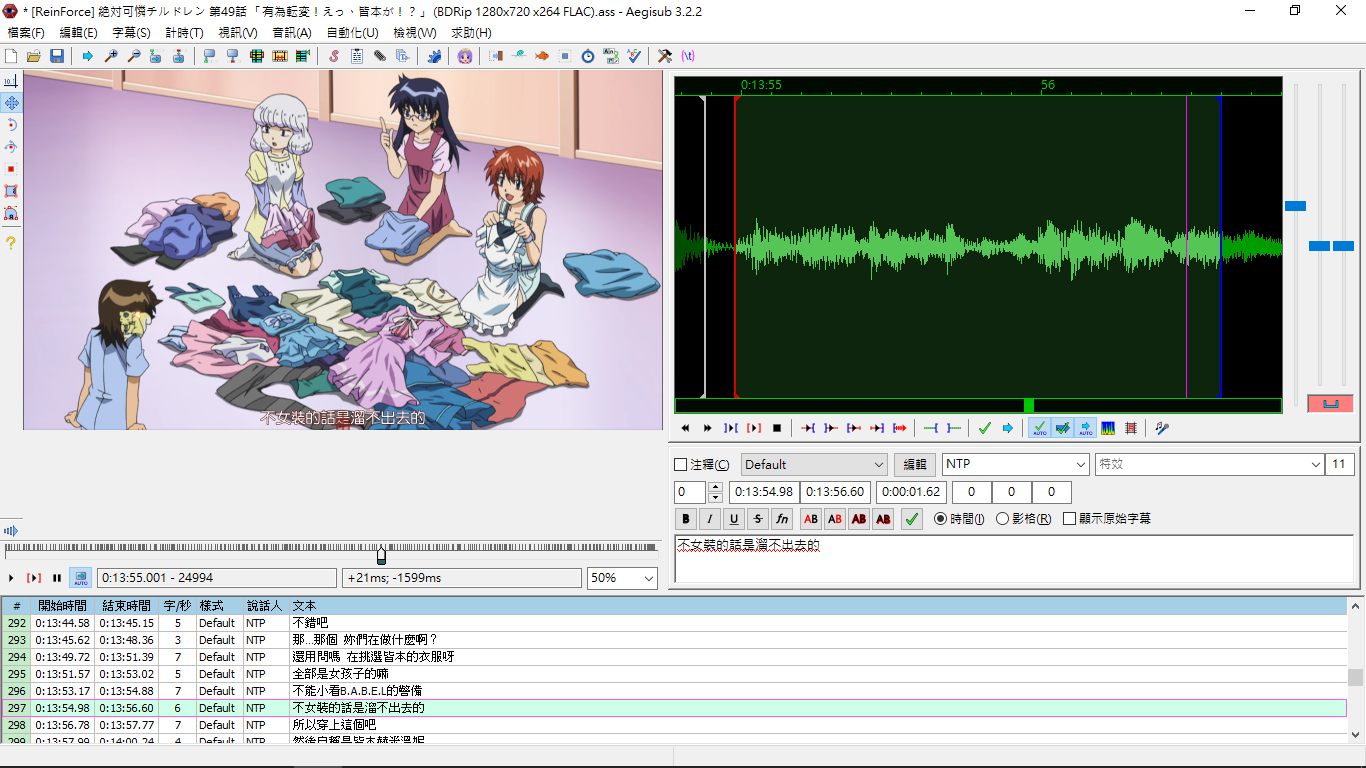Commit audio changes with green checkmark
The width and height of the screenshot is (1366, 768).
click(x=985, y=428)
